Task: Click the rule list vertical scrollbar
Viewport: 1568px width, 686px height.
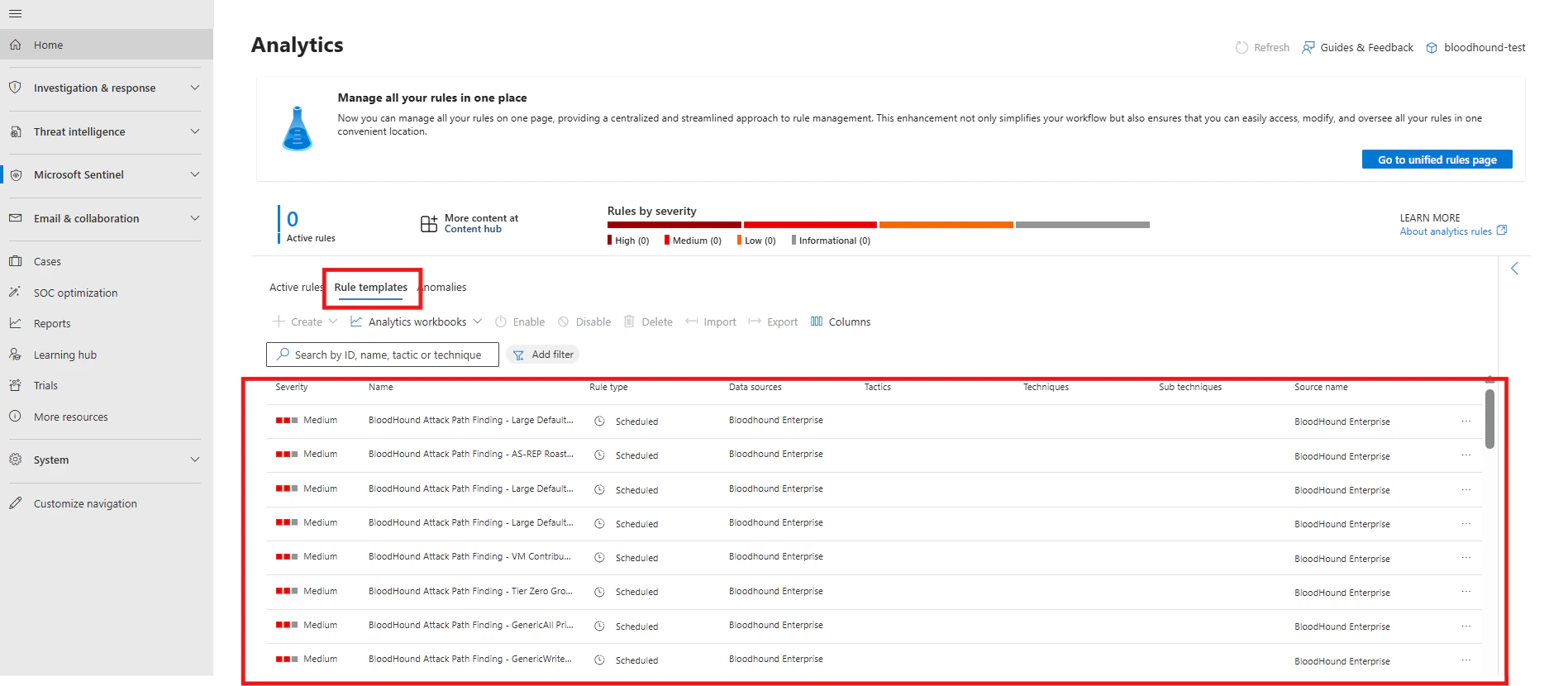Action: [x=1489, y=419]
